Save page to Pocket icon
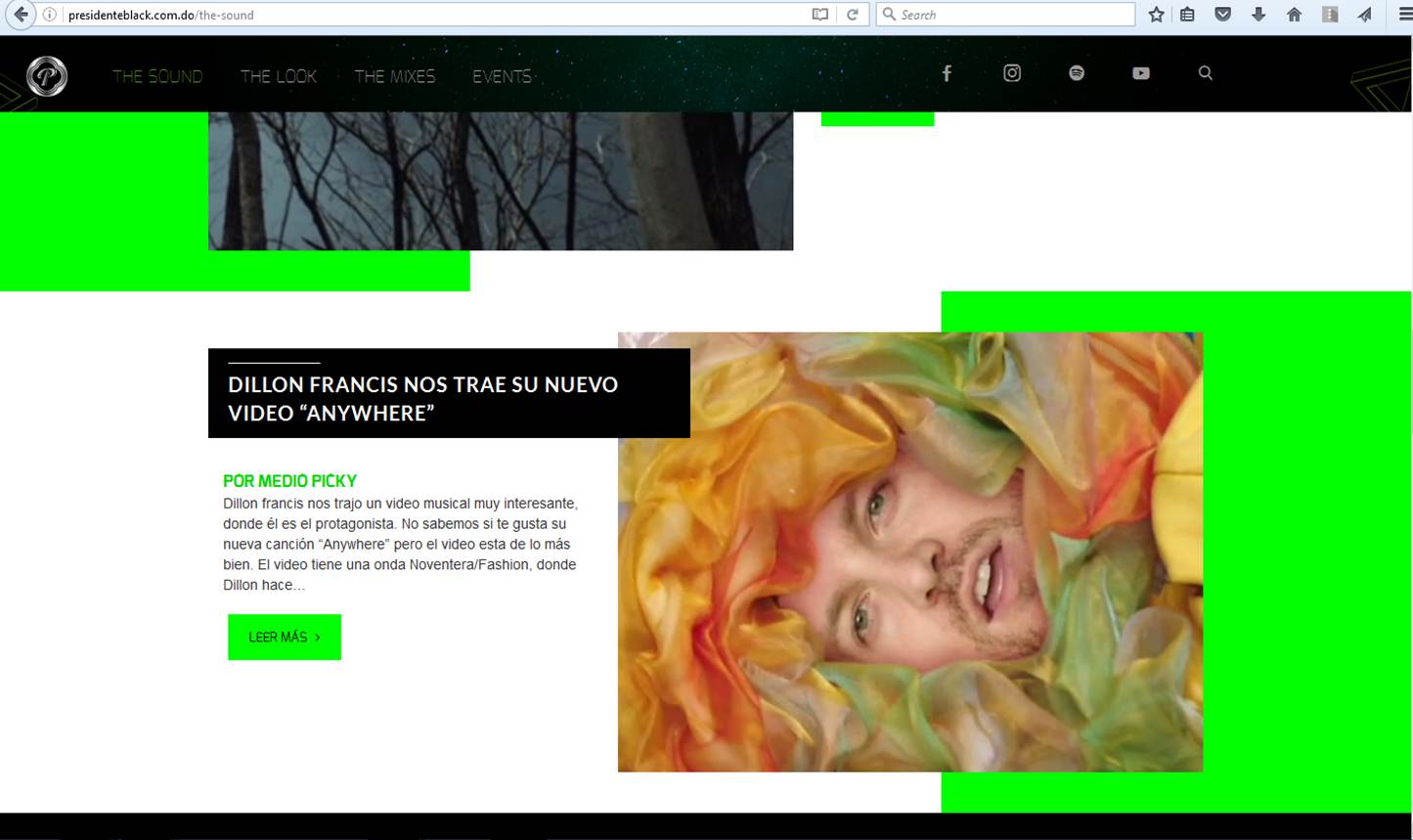1413x840 pixels. click(x=1222, y=15)
